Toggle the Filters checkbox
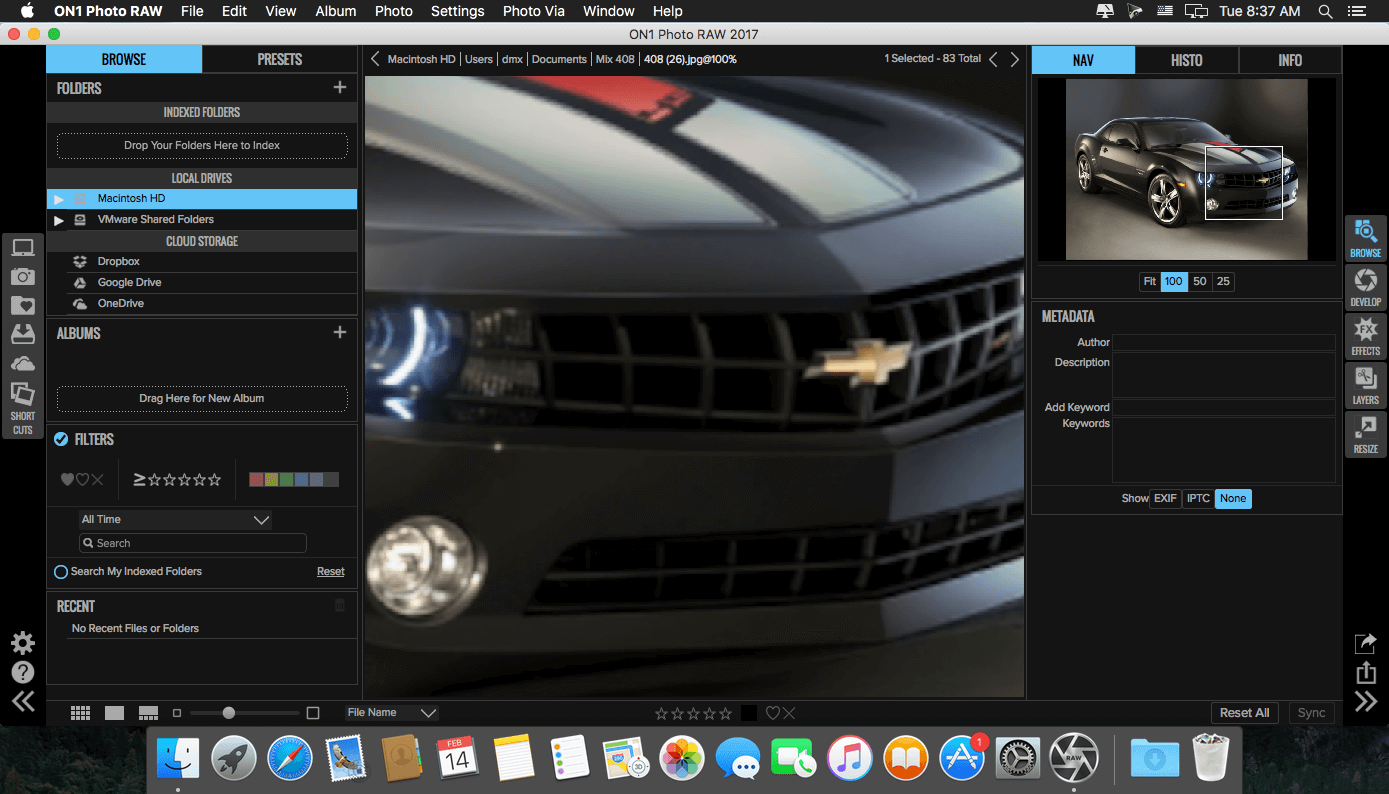The width and height of the screenshot is (1389, 794). pyautogui.click(x=61, y=439)
